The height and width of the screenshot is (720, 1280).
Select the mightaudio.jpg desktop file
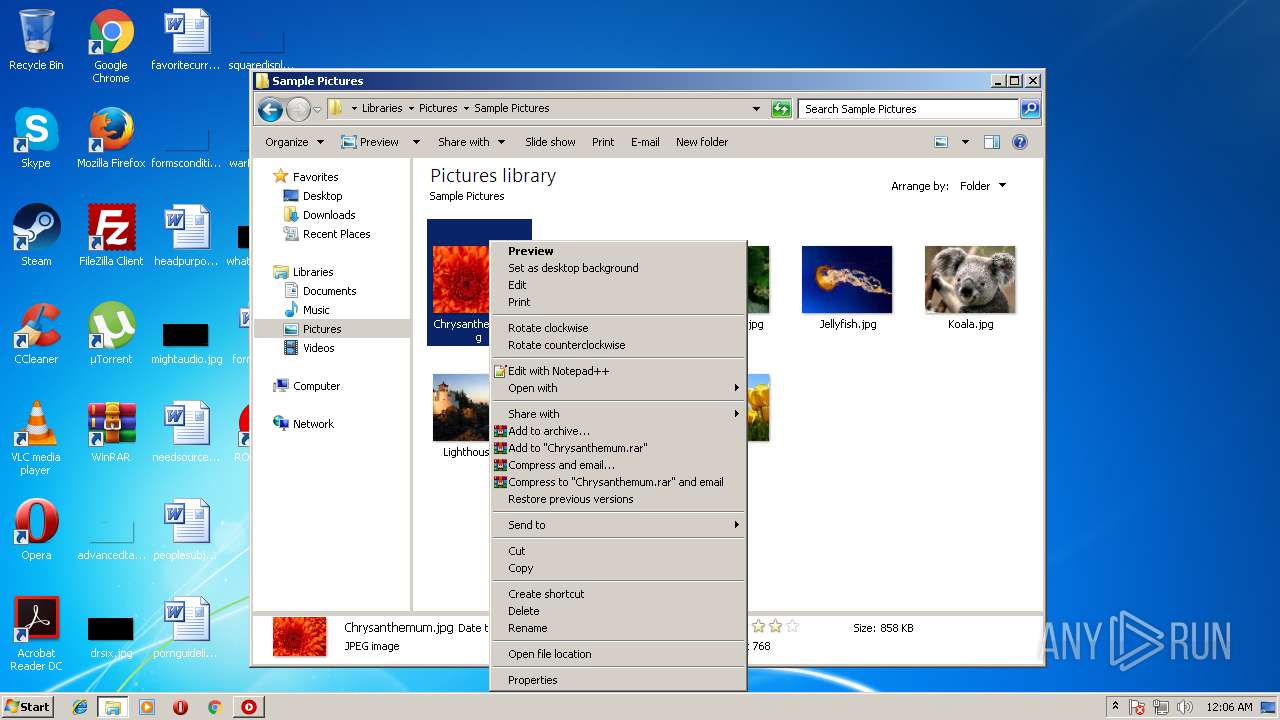[186, 343]
